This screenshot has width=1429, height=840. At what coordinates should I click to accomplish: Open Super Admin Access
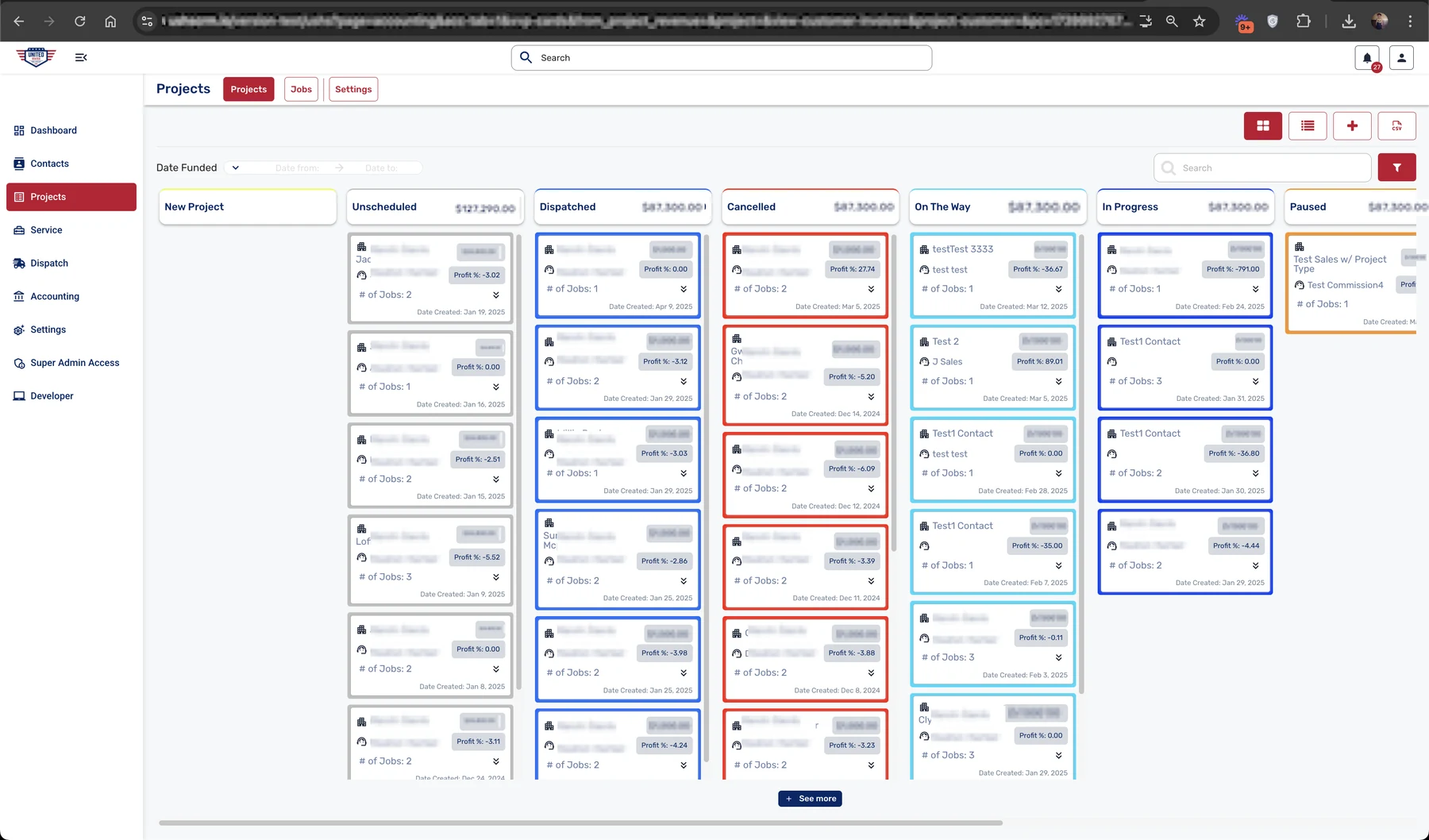tap(71, 363)
